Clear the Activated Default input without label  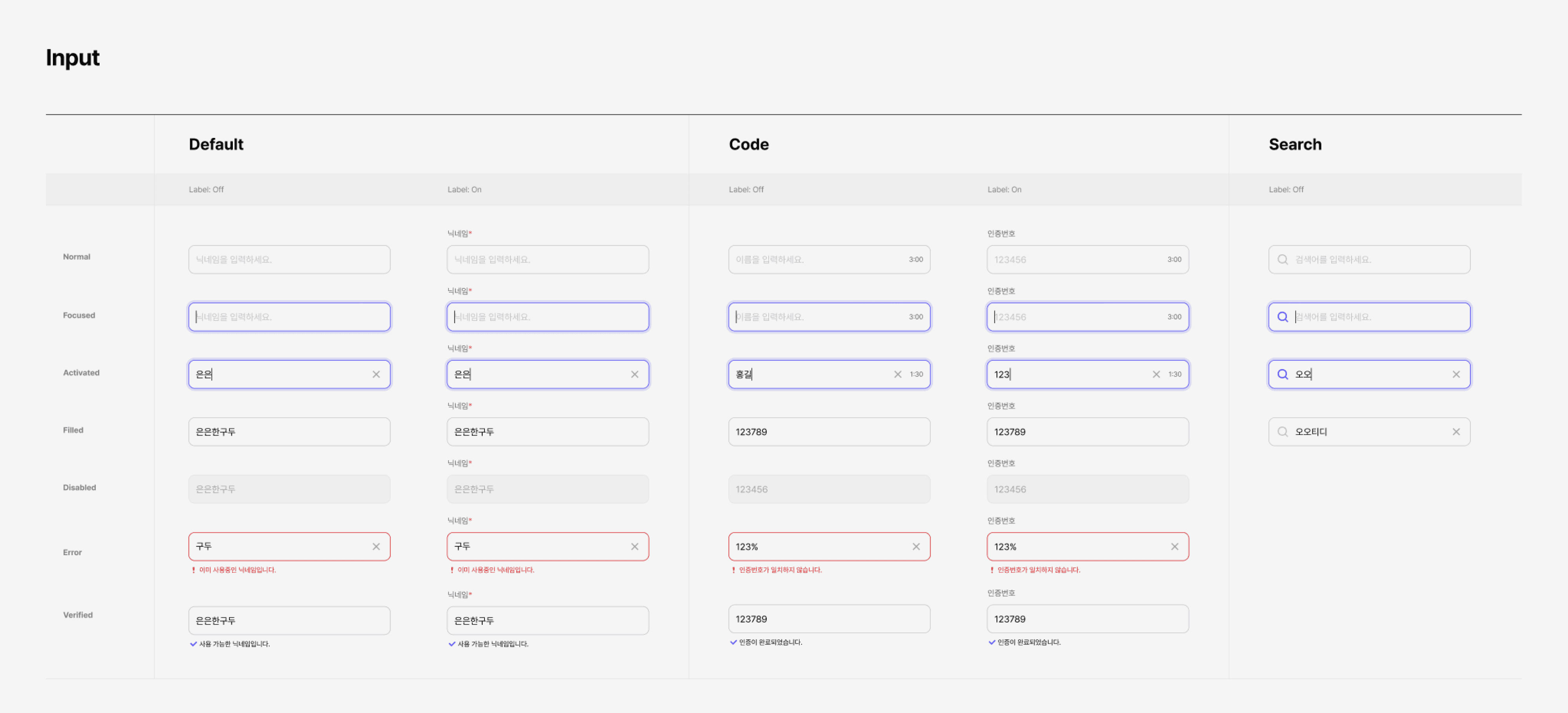click(x=376, y=374)
